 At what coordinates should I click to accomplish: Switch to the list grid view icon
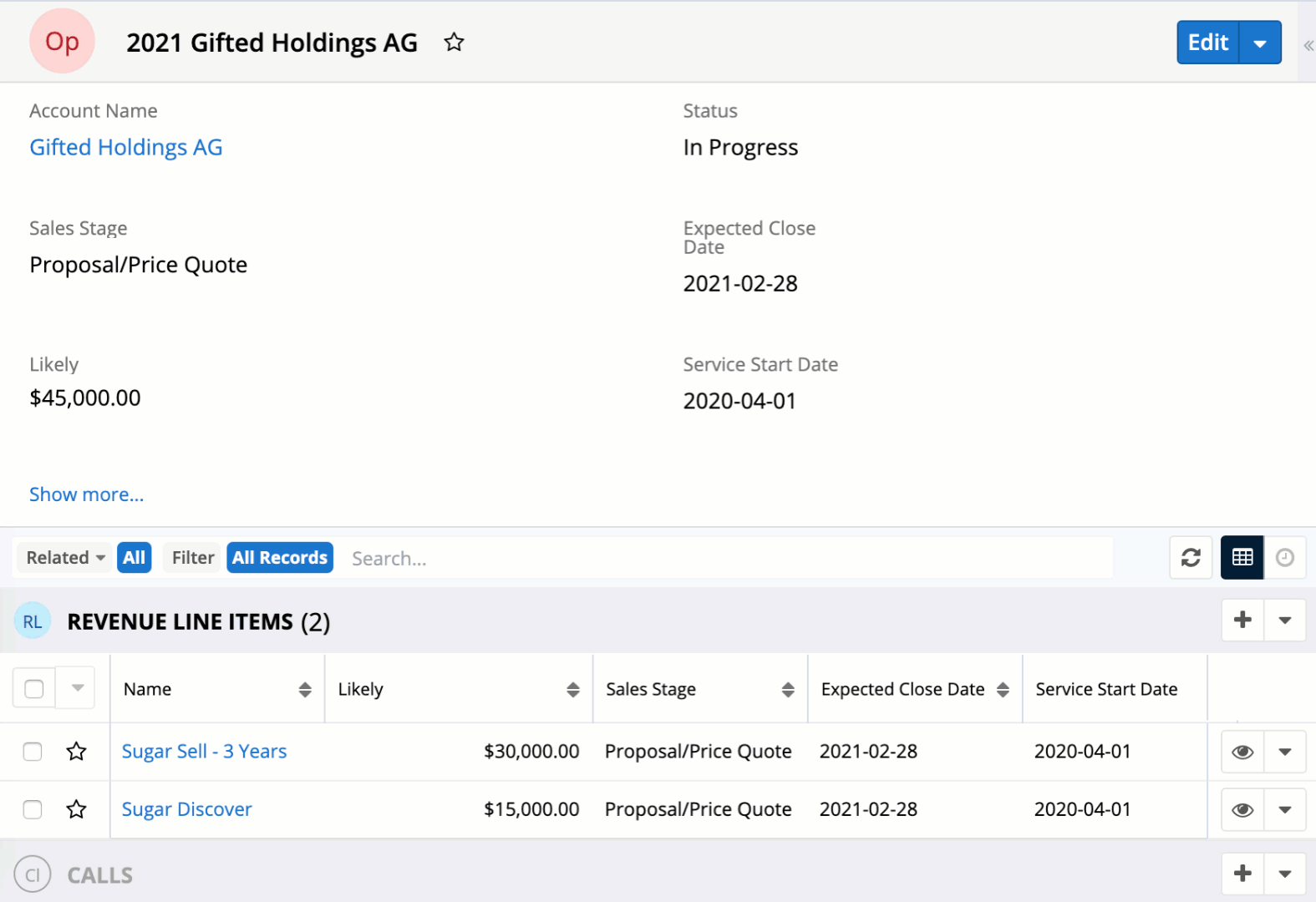tap(1242, 558)
